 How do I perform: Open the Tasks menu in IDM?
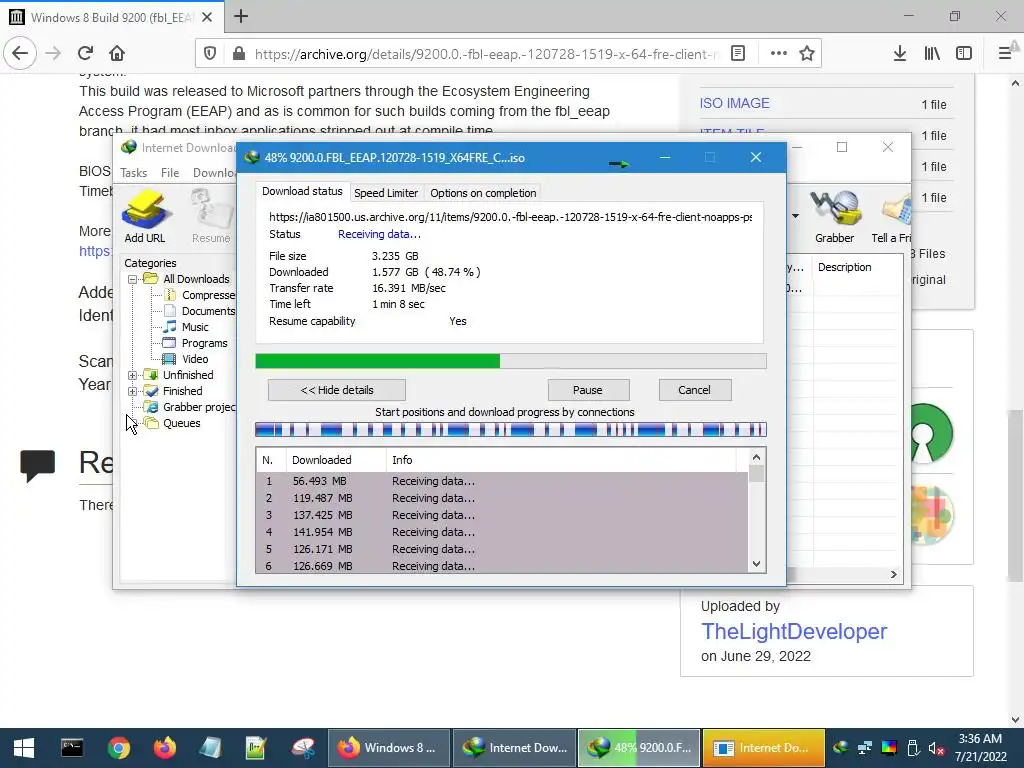(133, 173)
